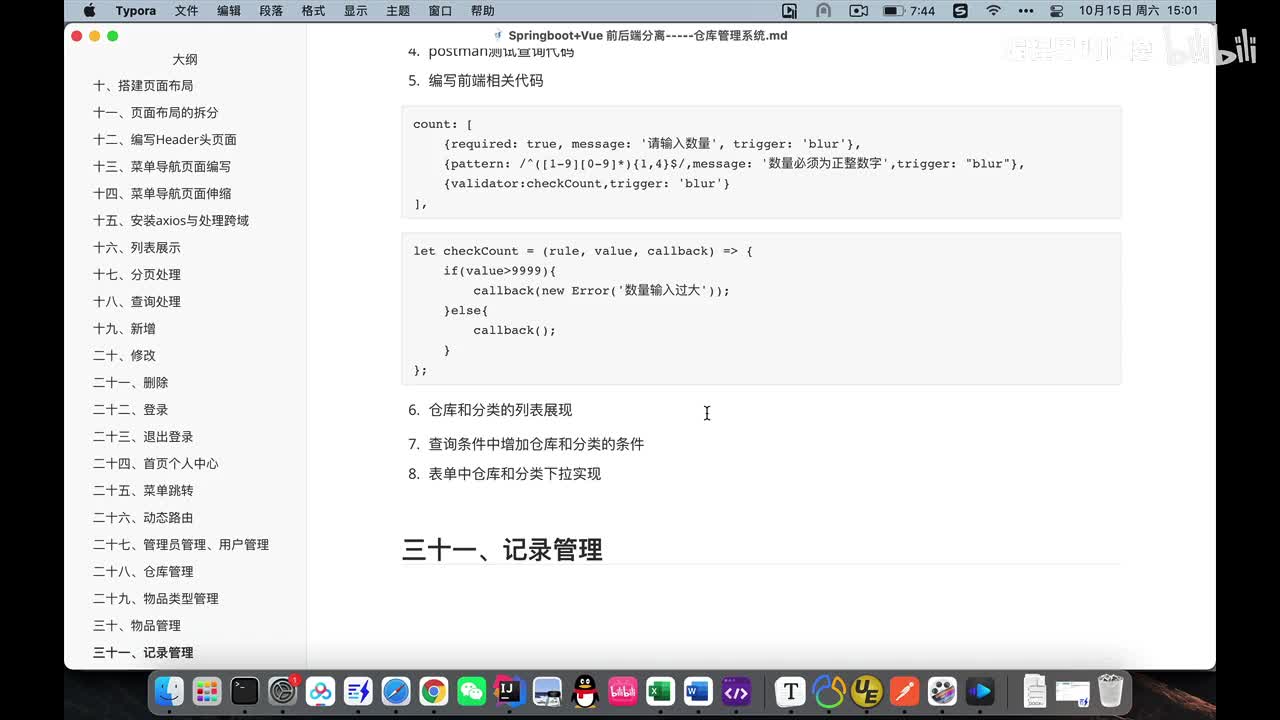
Task: Open the Typora application menu
Action: (135, 11)
